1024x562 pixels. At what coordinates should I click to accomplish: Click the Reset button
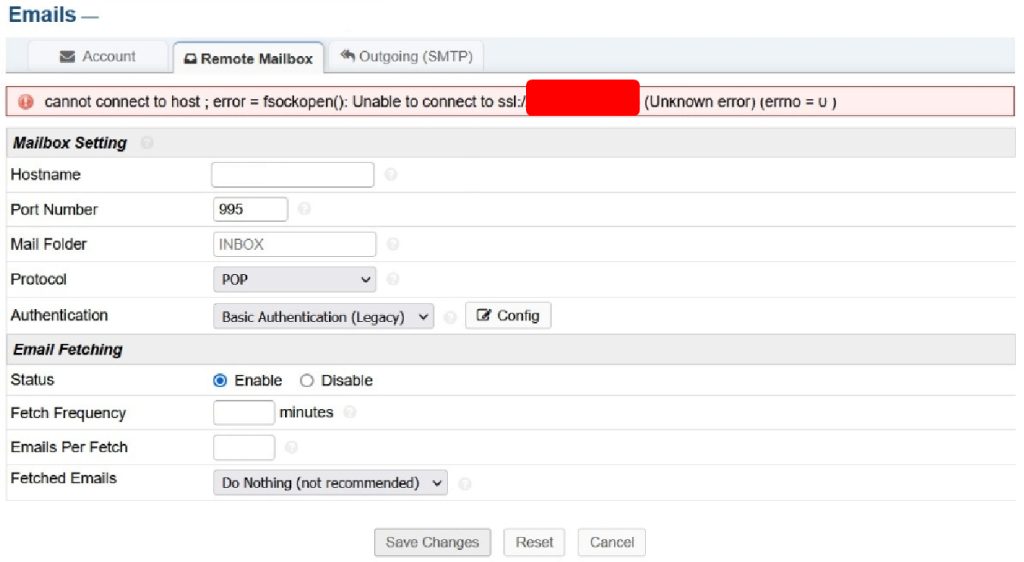tap(534, 542)
